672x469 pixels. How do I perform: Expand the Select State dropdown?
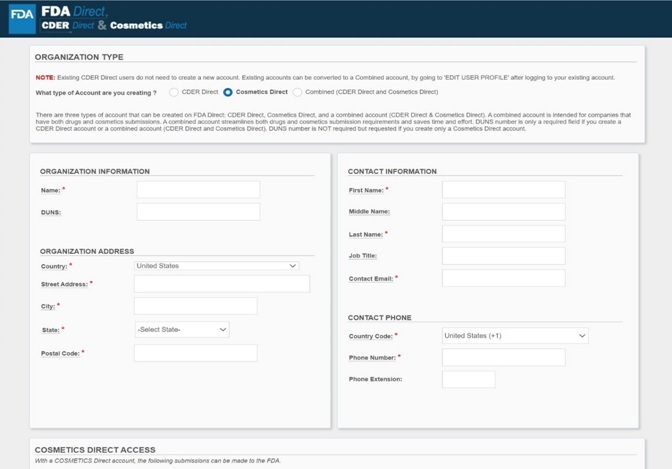[182, 329]
